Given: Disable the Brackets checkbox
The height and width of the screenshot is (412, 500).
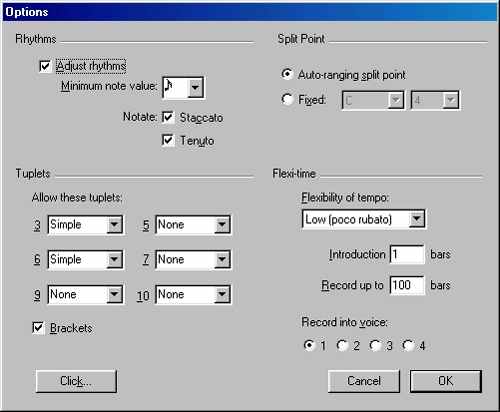Looking at the screenshot, I should [38, 328].
